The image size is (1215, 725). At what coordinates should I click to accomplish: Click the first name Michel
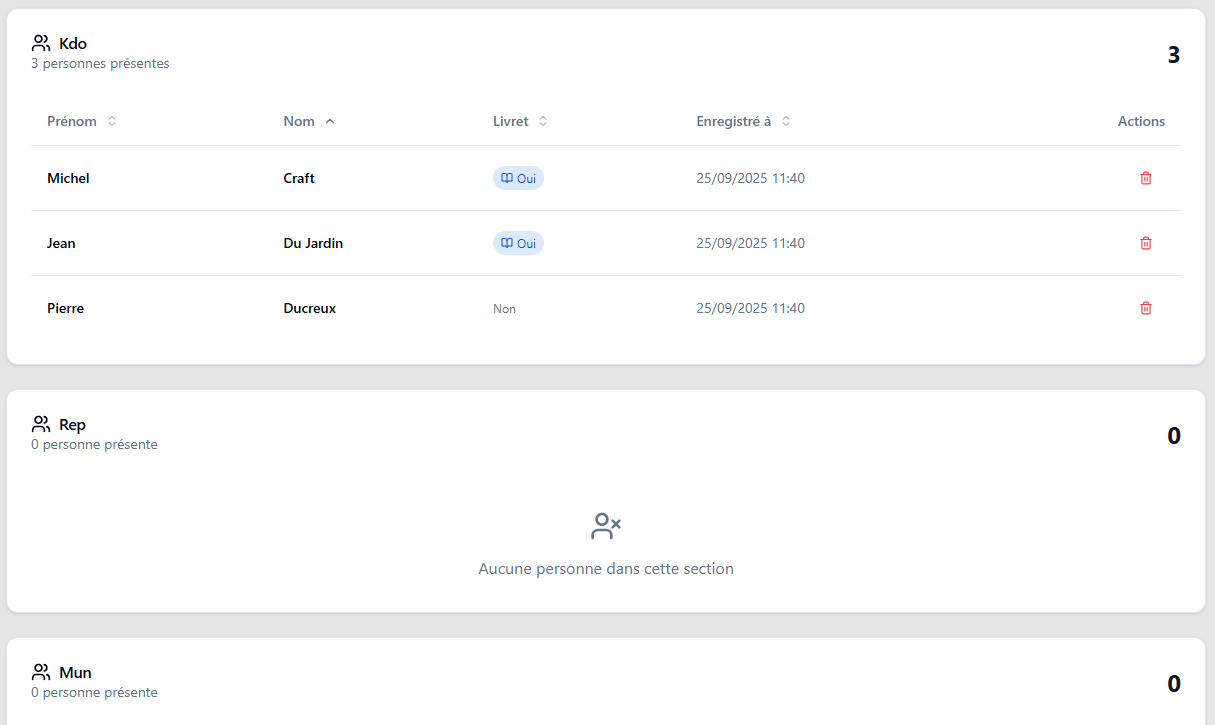tap(68, 178)
